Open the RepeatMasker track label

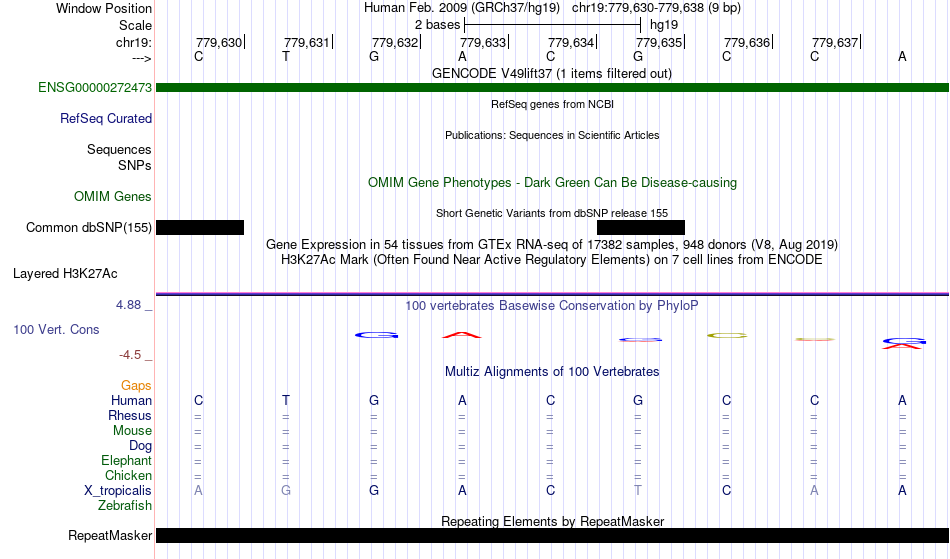(110, 535)
